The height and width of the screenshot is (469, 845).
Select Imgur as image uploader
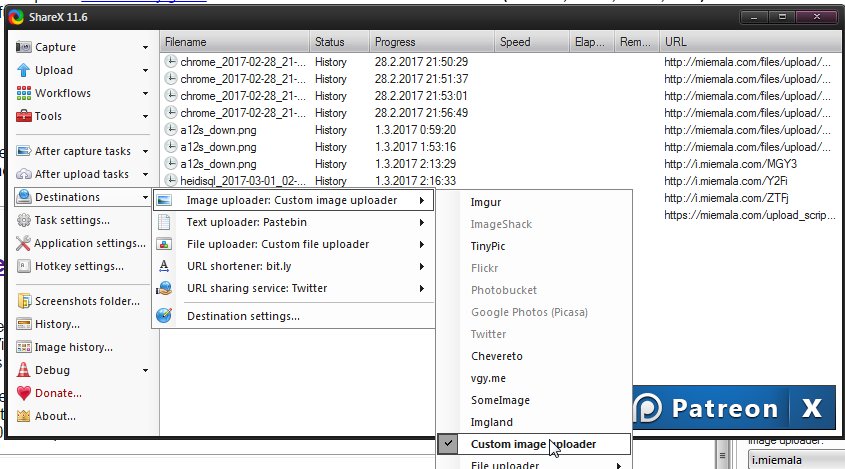coord(486,202)
